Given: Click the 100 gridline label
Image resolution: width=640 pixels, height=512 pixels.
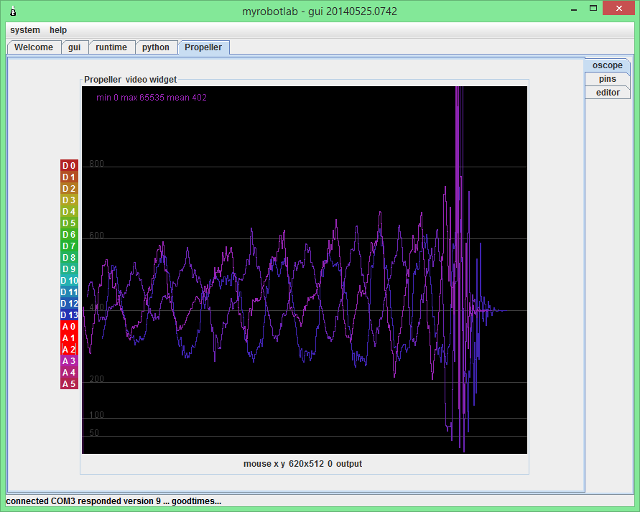Looking at the screenshot, I should (97, 415).
